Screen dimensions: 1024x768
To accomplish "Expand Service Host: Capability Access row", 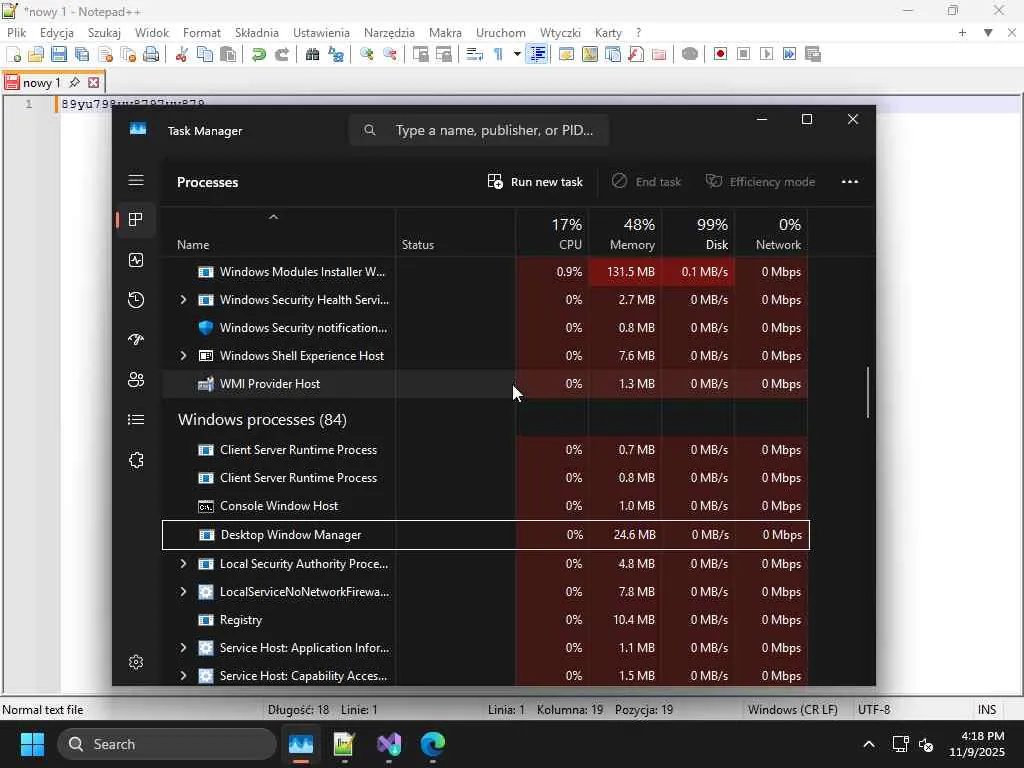I will [x=184, y=676].
